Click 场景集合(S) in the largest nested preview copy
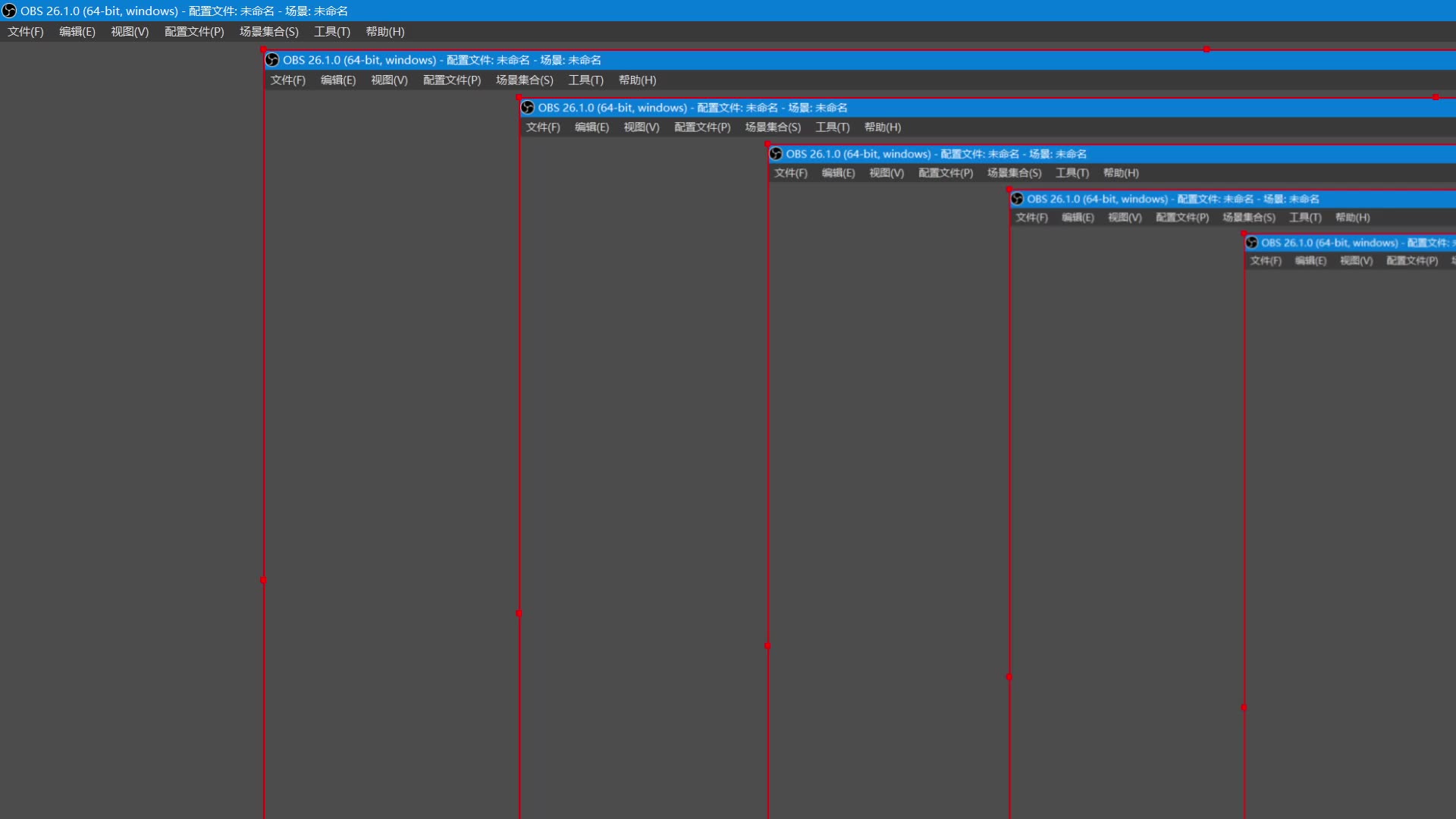1456x819 pixels. pyautogui.click(x=525, y=80)
